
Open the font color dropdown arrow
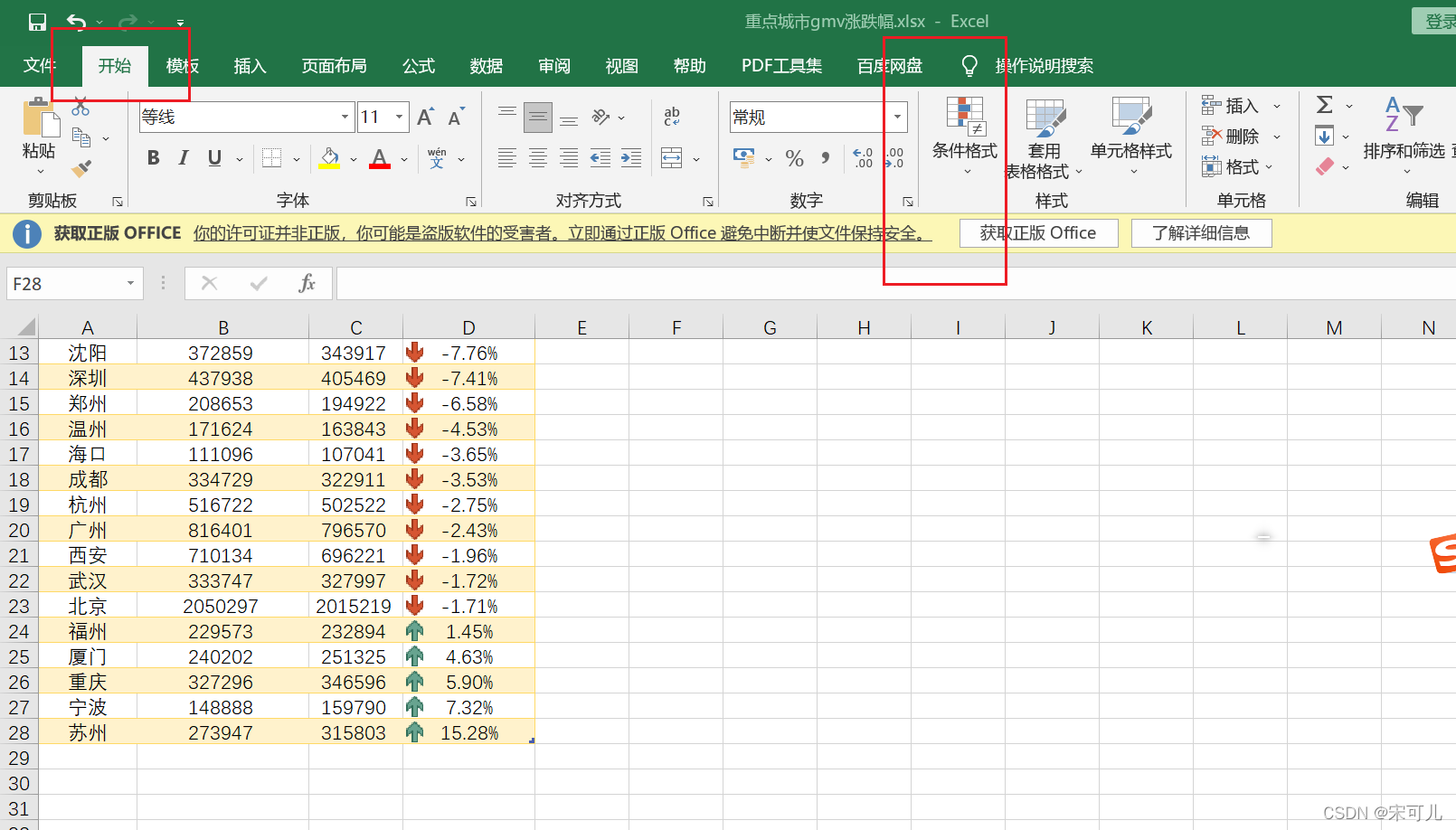(404, 159)
